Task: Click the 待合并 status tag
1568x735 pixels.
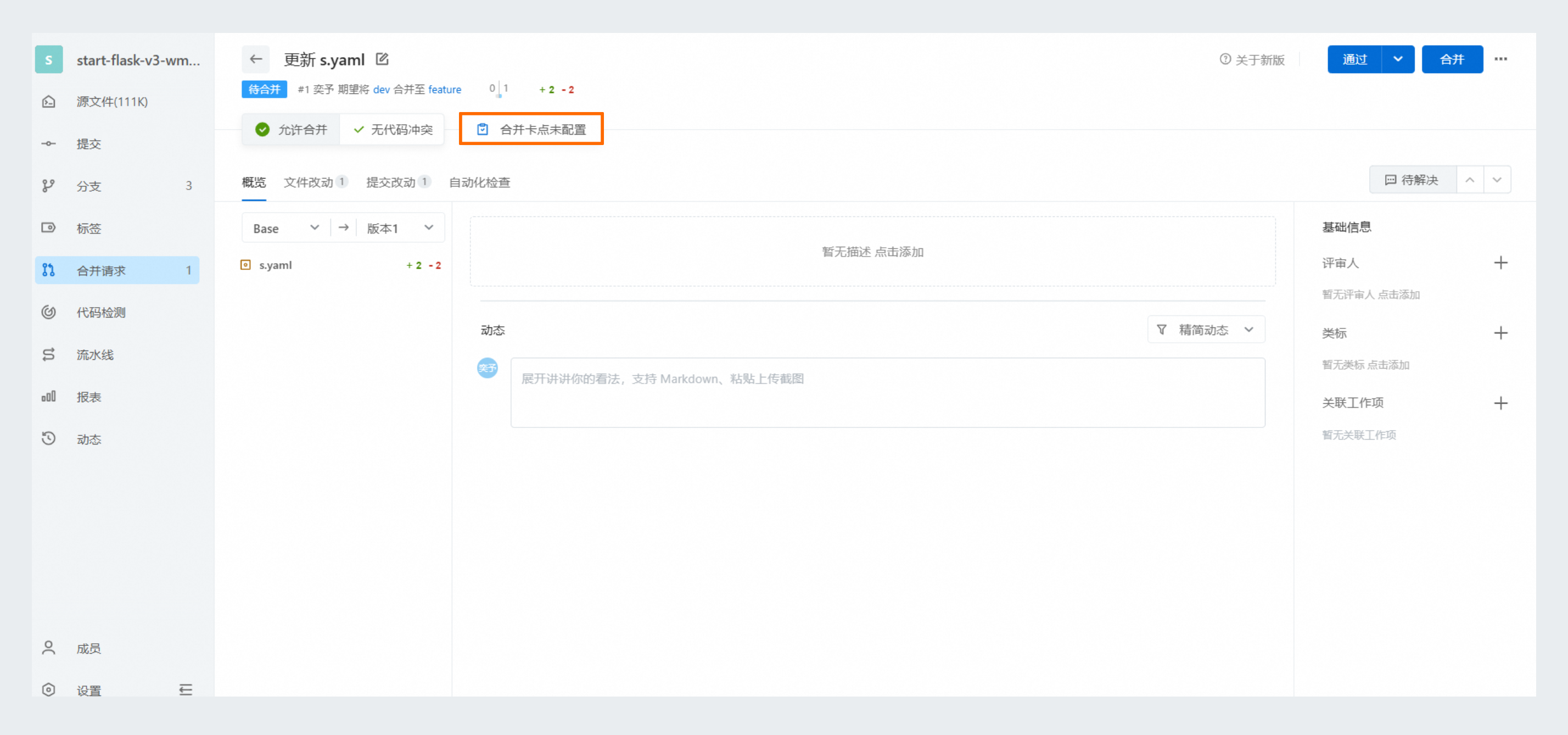Action: click(264, 90)
